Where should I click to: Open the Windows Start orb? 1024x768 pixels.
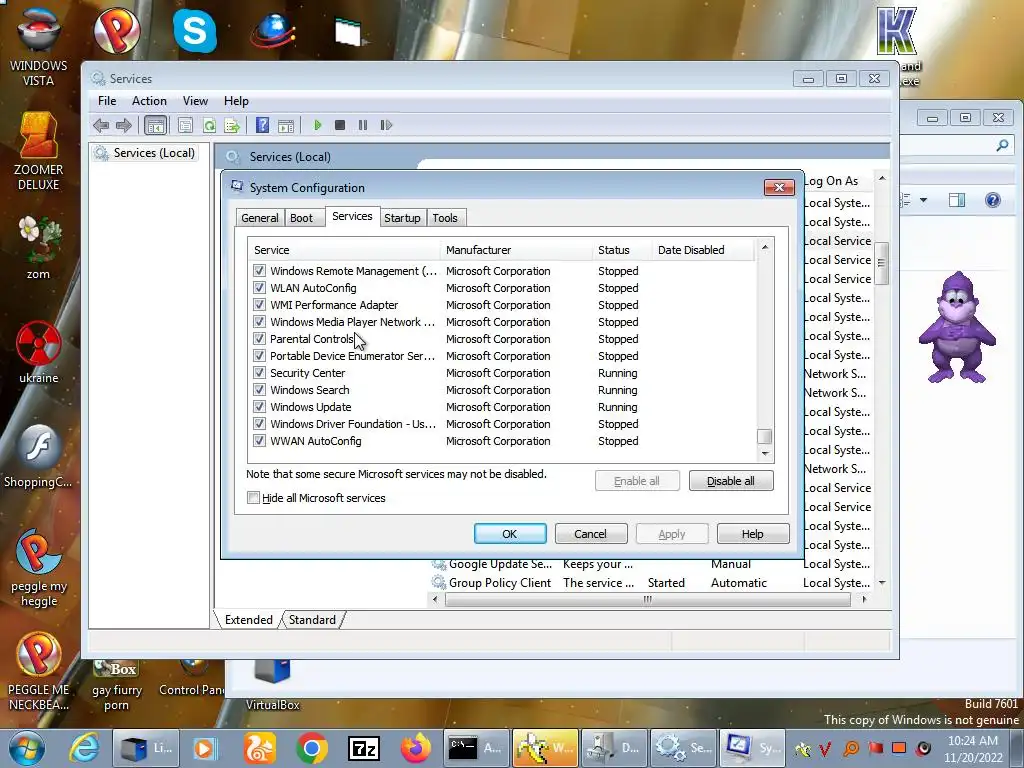pyautogui.click(x=27, y=748)
